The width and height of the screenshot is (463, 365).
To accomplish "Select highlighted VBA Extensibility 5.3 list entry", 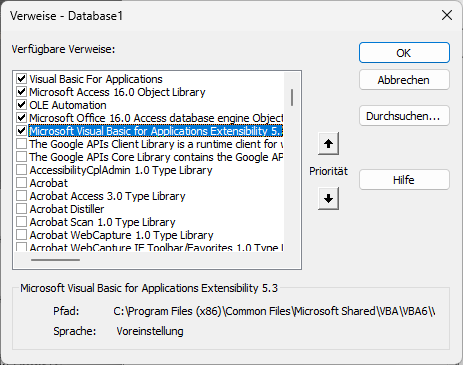I will pos(156,131).
